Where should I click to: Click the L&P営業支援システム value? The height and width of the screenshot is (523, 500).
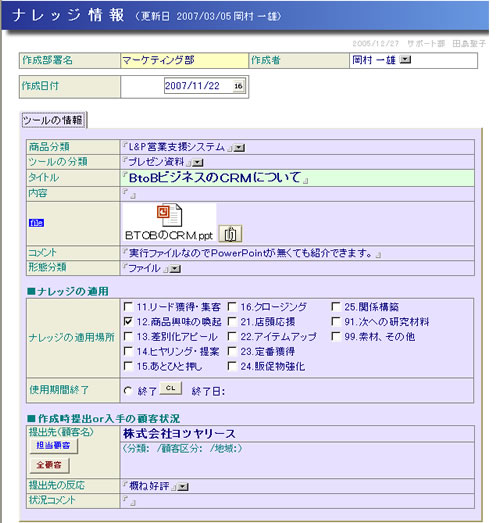(176, 147)
